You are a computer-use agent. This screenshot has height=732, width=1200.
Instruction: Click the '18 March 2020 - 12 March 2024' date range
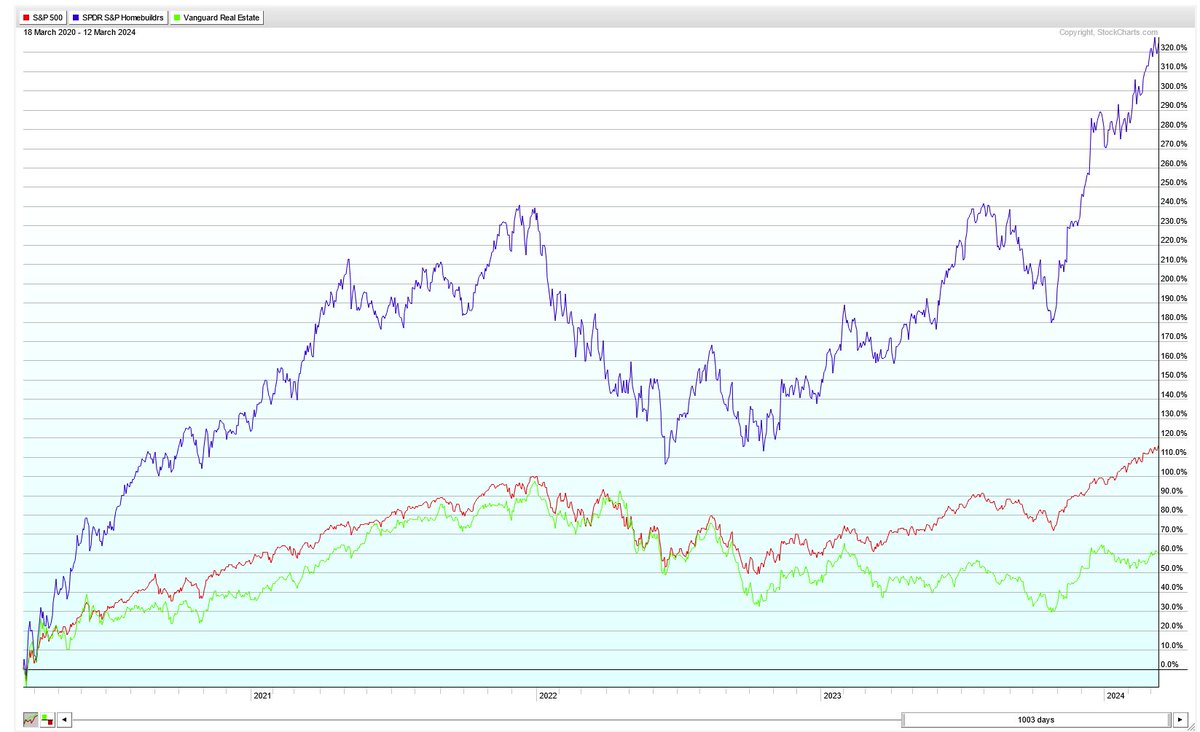click(79, 32)
